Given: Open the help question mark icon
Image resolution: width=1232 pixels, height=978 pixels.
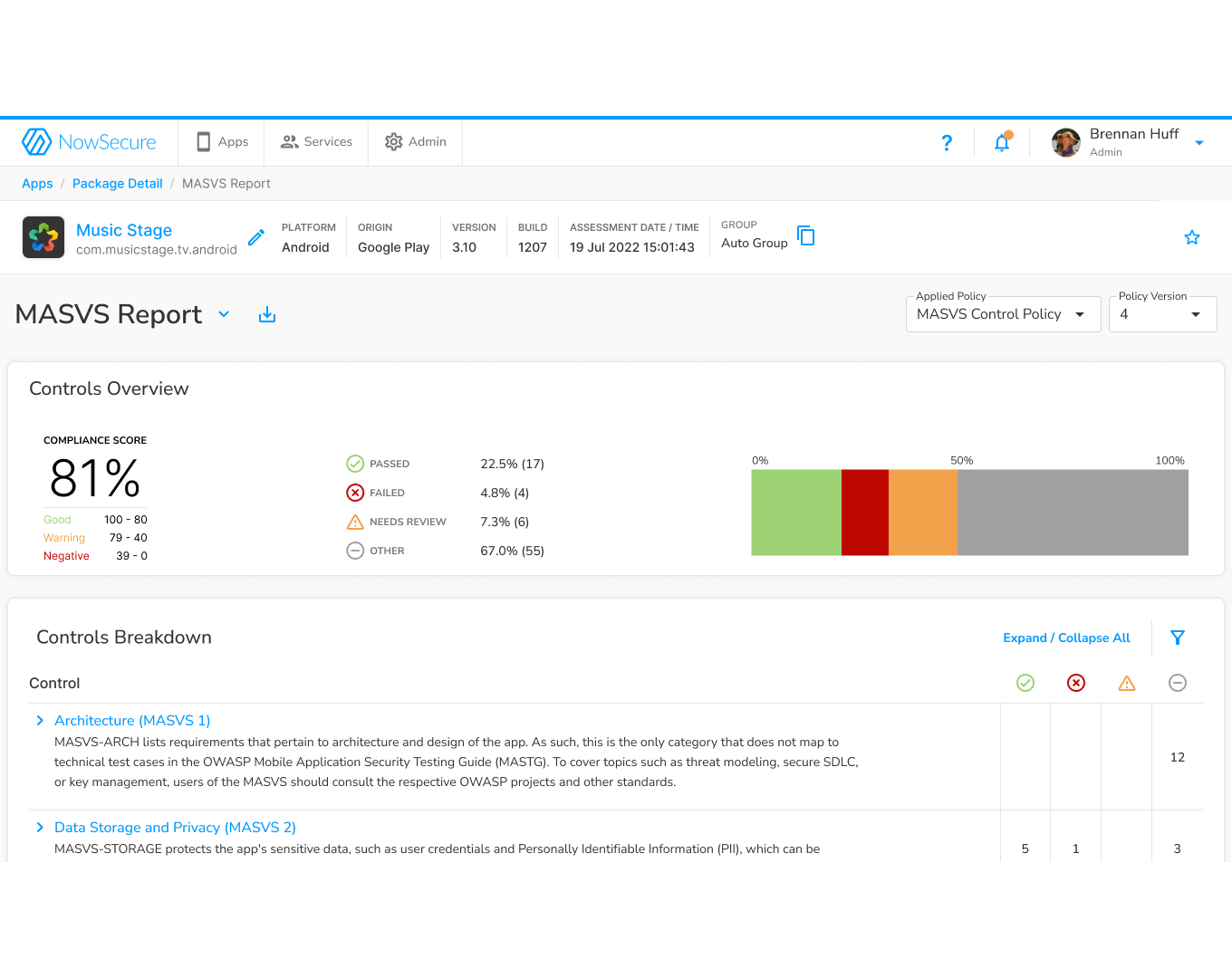Looking at the screenshot, I should pyautogui.click(x=947, y=142).
